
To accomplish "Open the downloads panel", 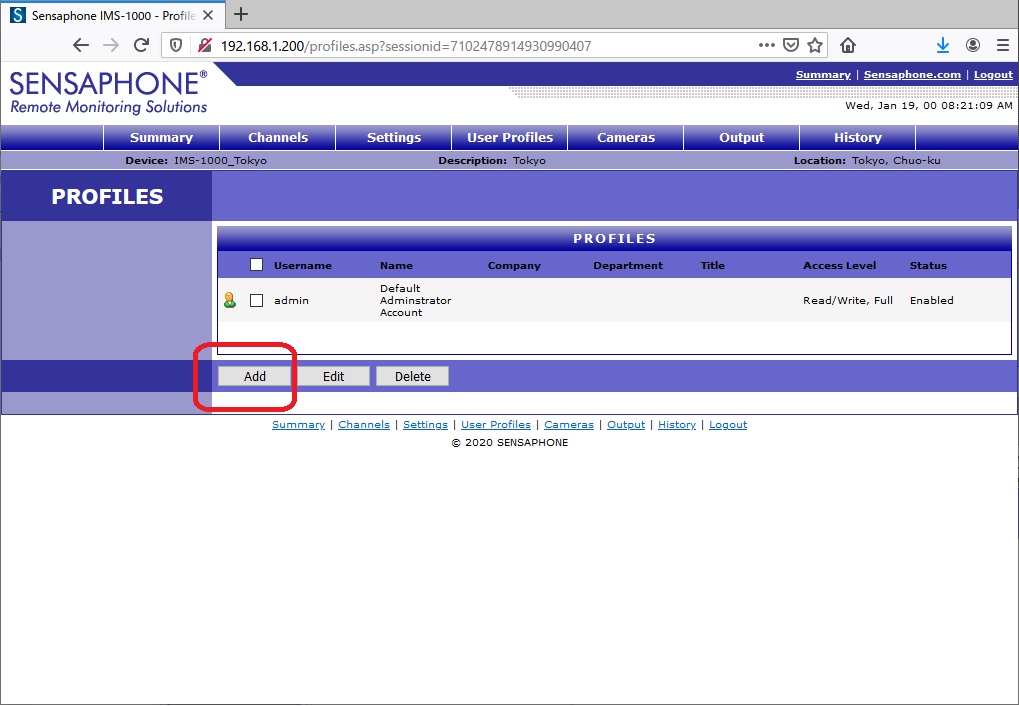I will 943,46.
